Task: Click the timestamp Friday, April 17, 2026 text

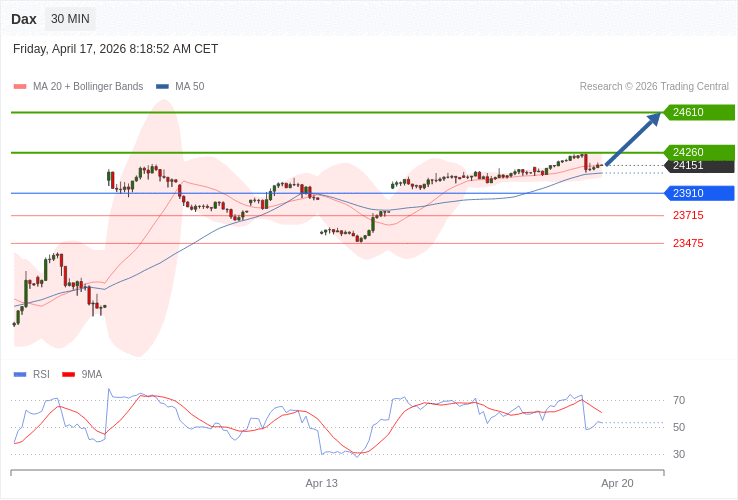Action: [116, 49]
